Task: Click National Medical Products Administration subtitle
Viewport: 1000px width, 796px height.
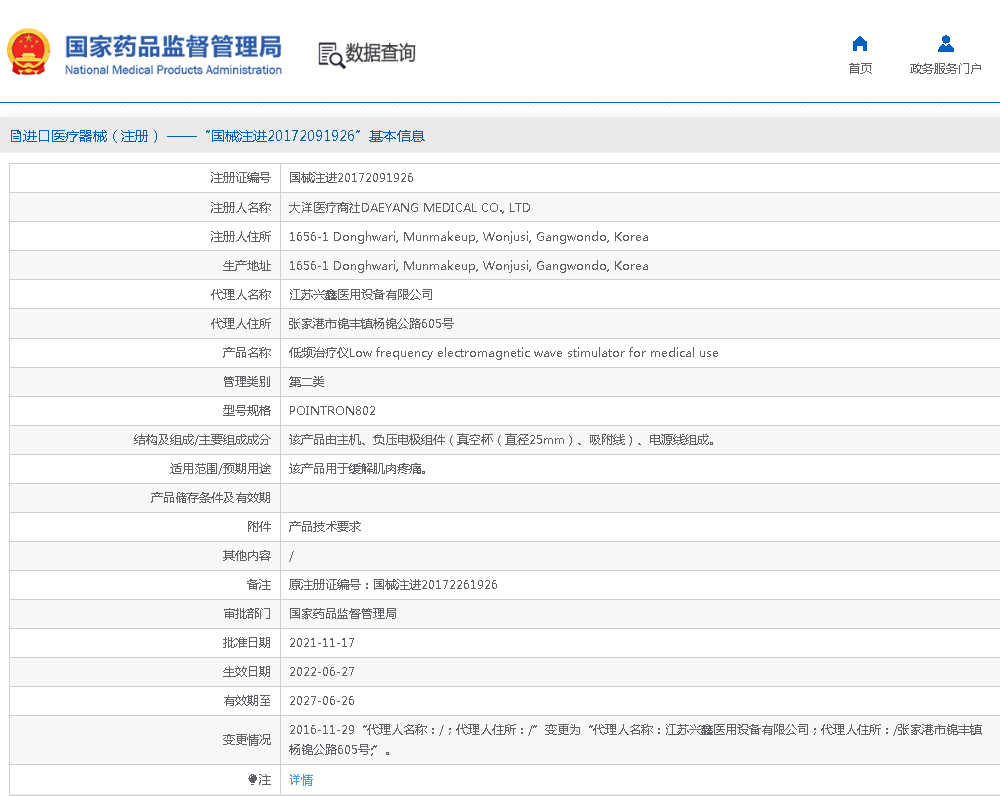Action: 173,70
